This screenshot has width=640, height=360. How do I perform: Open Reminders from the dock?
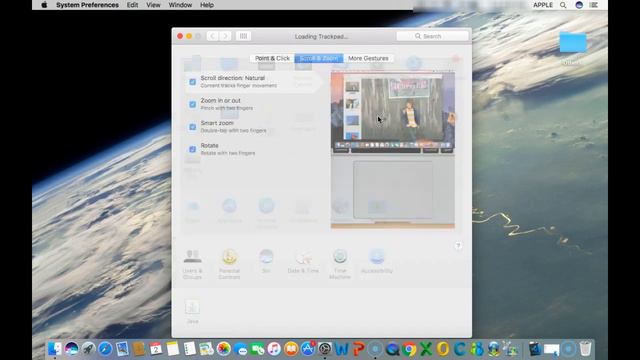click(189, 349)
